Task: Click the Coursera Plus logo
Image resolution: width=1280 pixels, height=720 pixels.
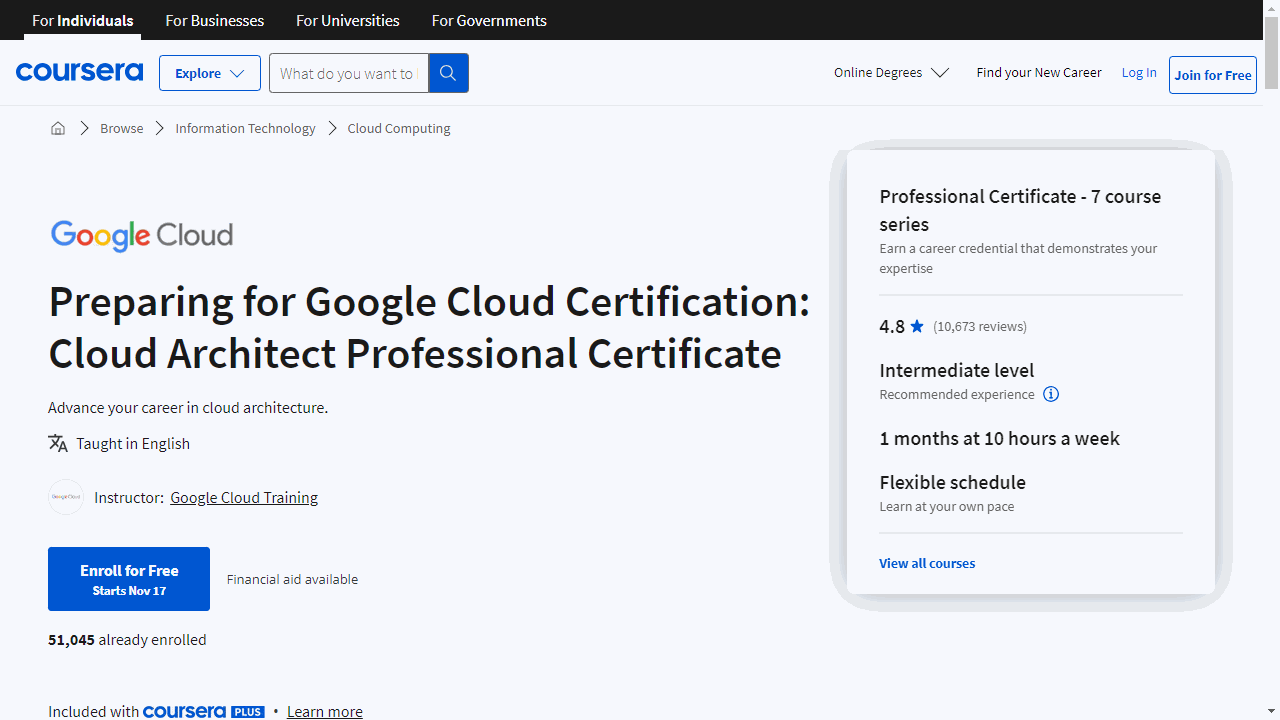Action: coord(204,712)
